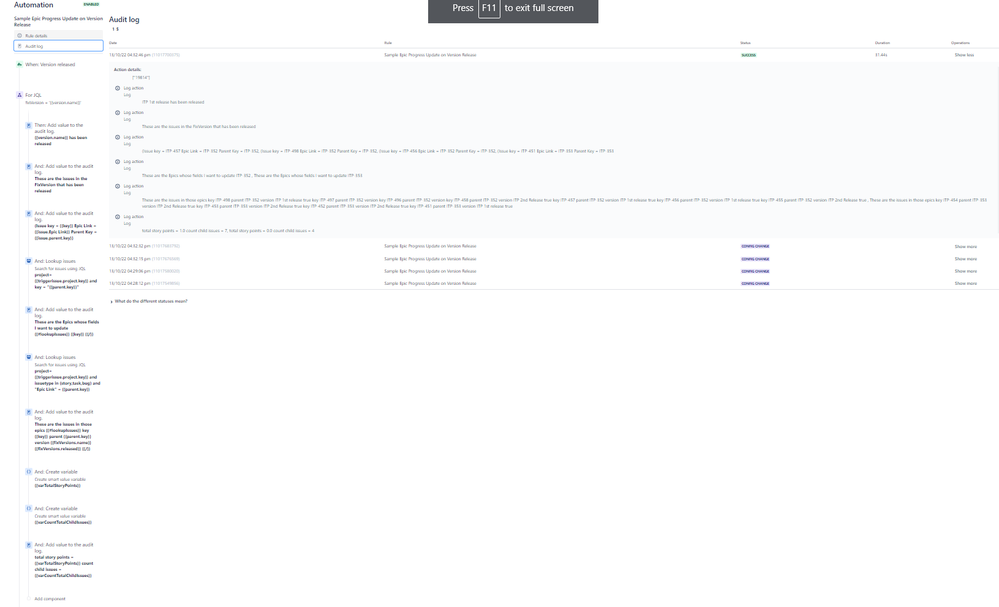Image resolution: width=999 pixels, height=607 pixels.
Task: Click the Duration column header
Action: point(882,43)
